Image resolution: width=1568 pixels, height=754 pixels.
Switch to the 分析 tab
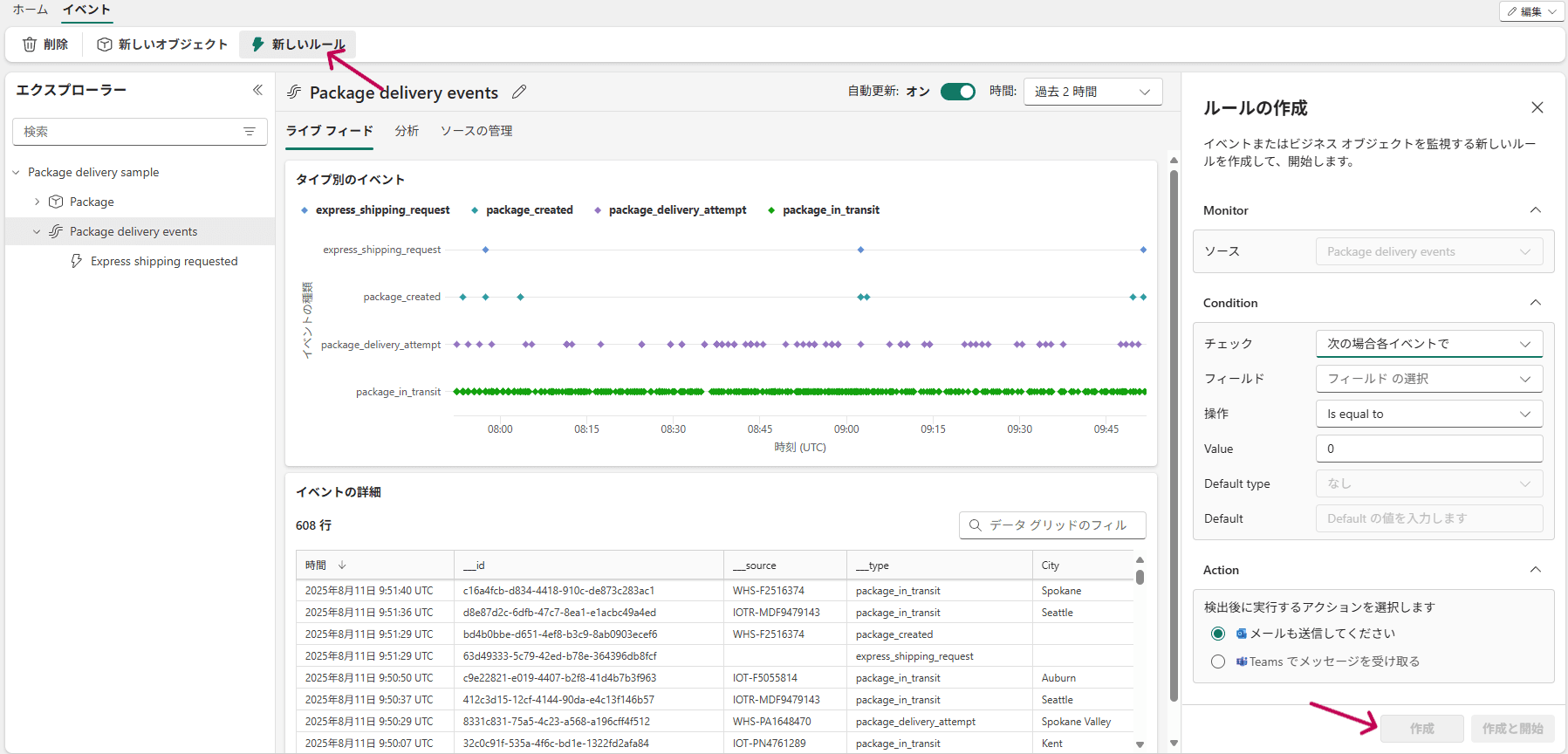pyautogui.click(x=407, y=131)
